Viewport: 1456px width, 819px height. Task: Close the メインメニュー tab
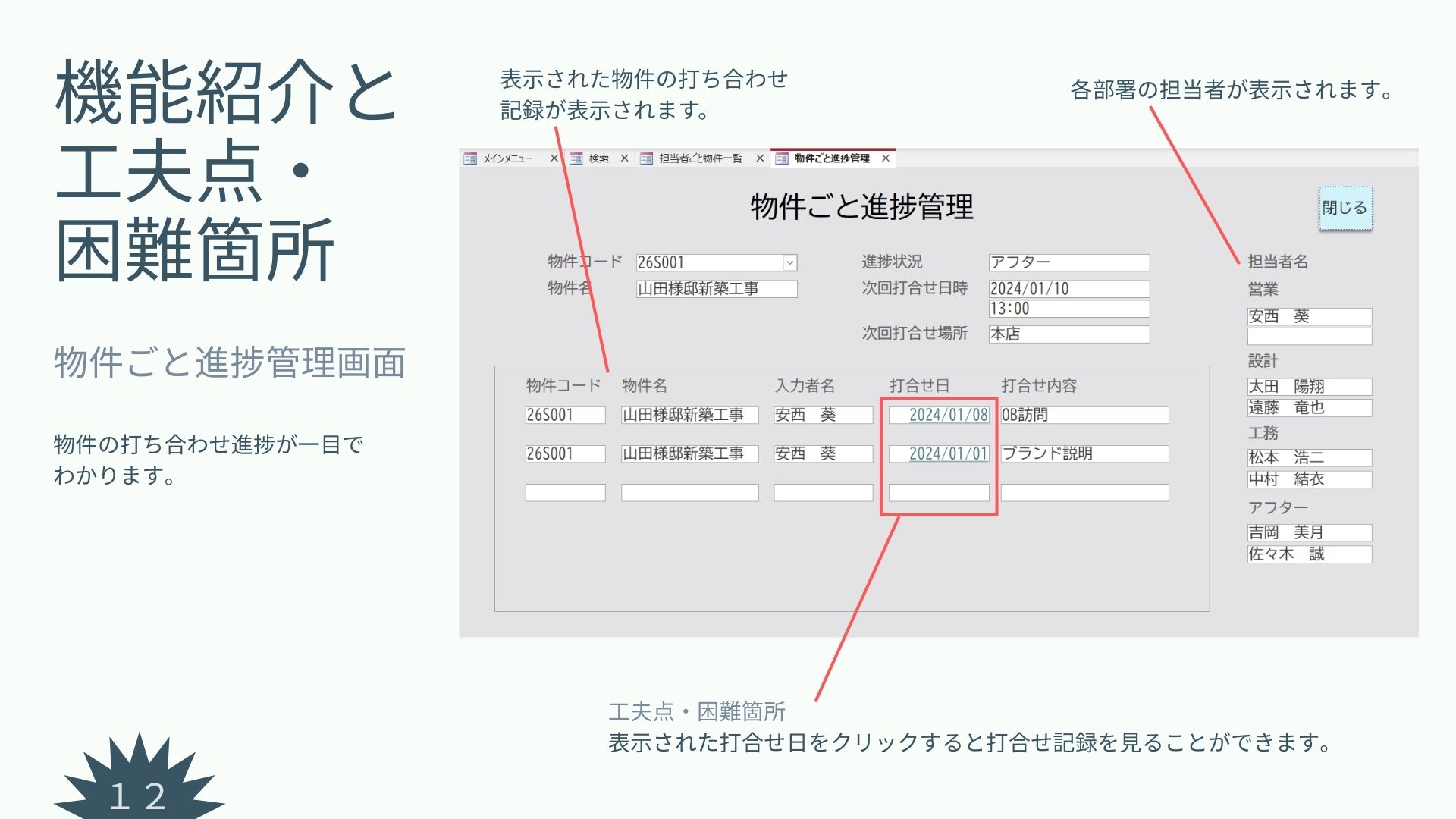click(554, 158)
